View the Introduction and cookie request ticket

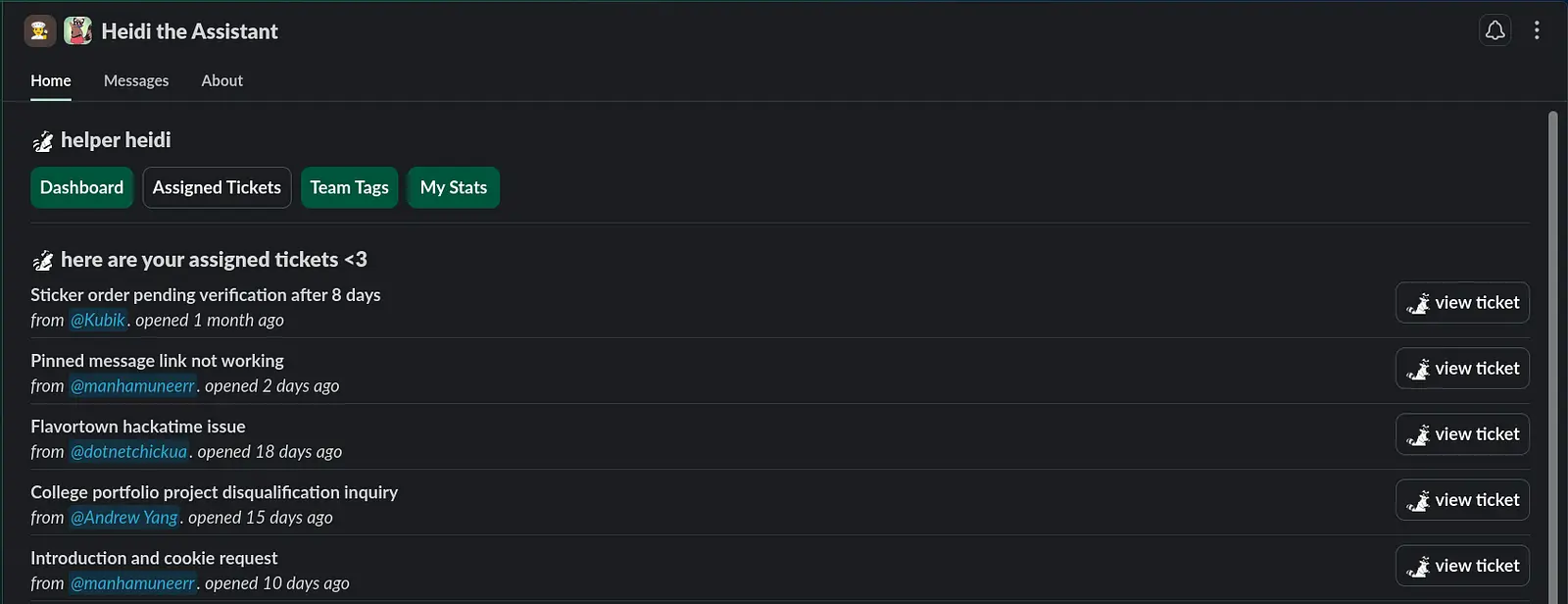pyautogui.click(x=1462, y=566)
